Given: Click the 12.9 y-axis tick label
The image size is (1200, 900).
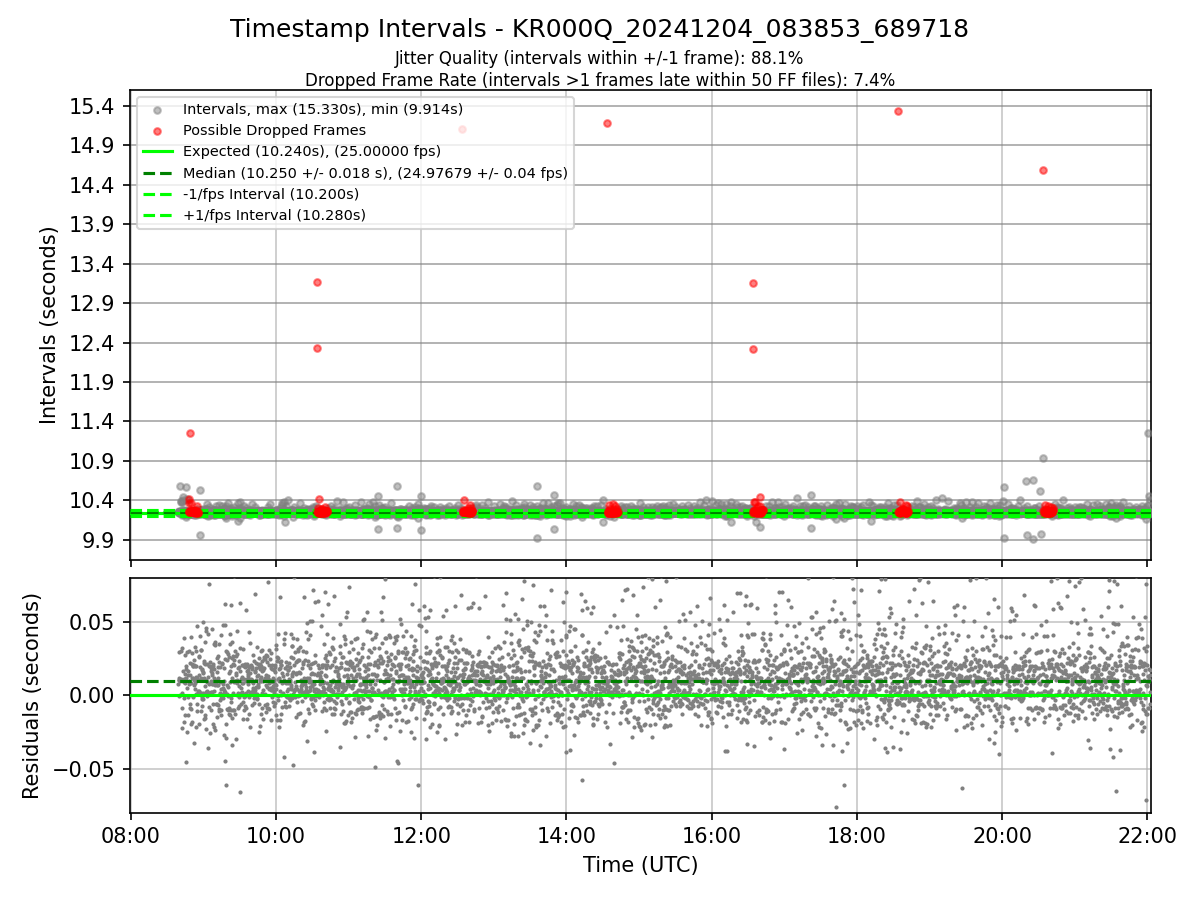Looking at the screenshot, I should click(x=94, y=303).
